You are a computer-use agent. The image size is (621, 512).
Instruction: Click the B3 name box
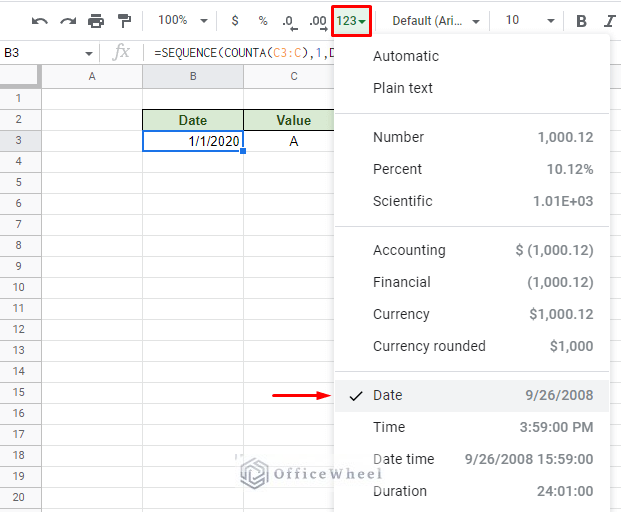coord(42,53)
